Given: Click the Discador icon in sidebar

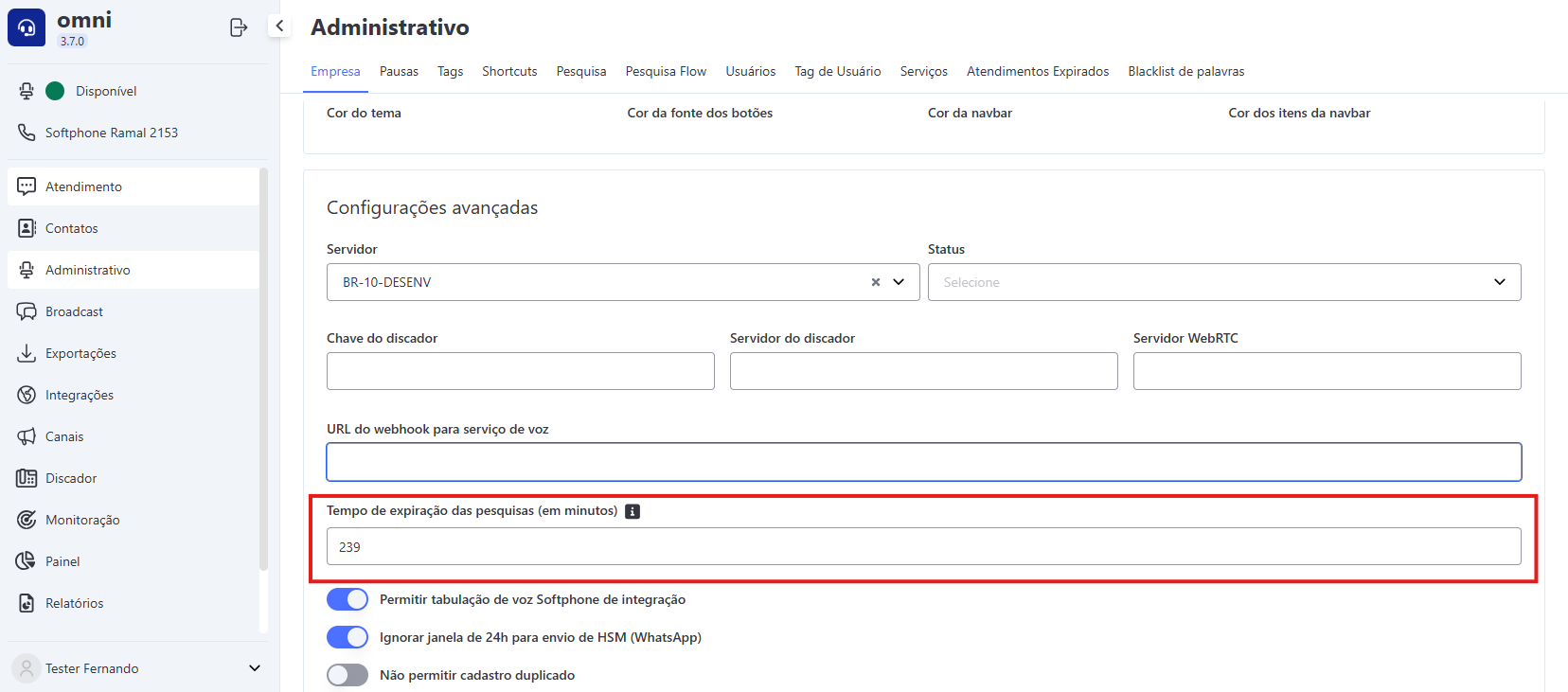Looking at the screenshot, I should pyautogui.click(x=27, y=478).
